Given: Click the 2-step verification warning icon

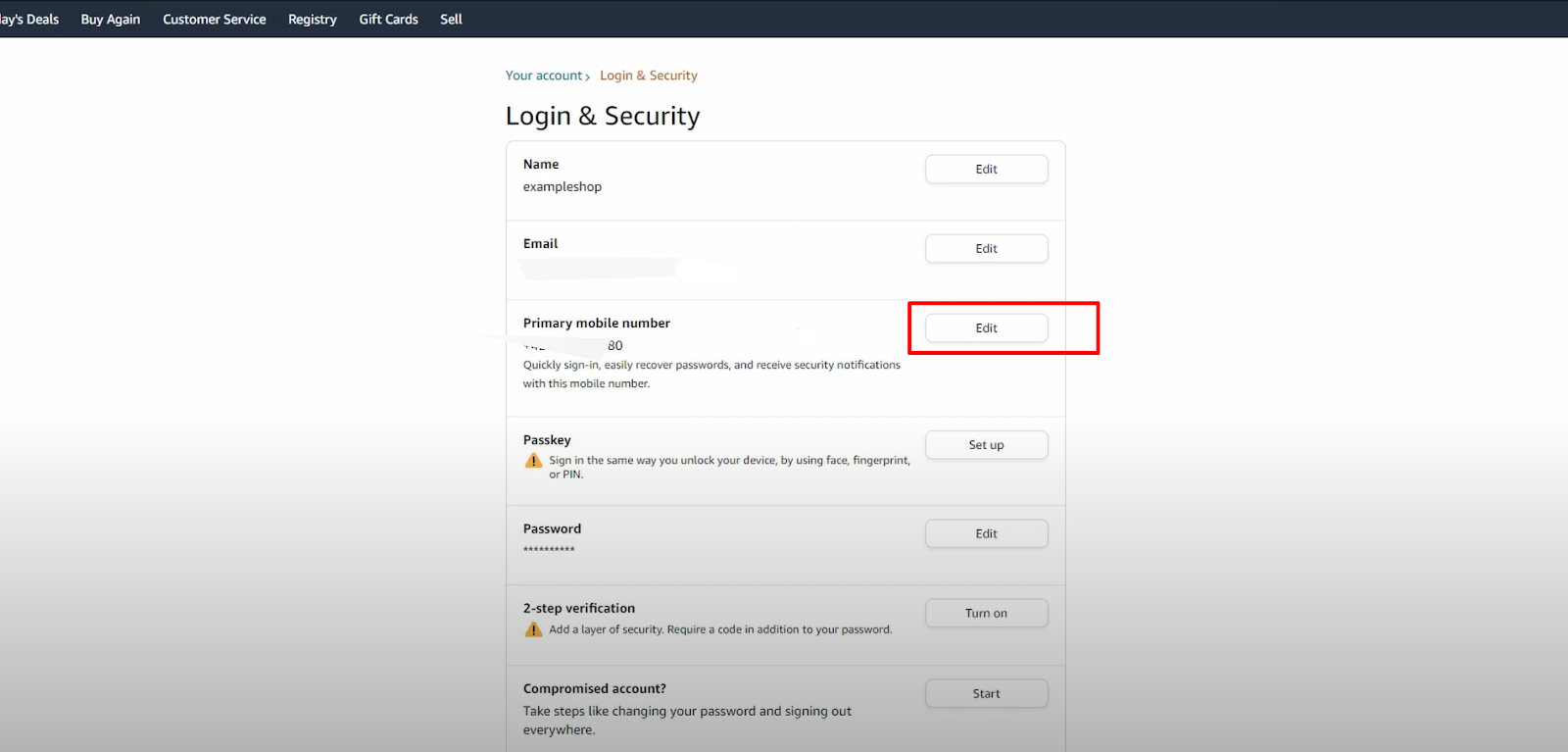Looking at the screenshot, I should click(x=533, y=629).
